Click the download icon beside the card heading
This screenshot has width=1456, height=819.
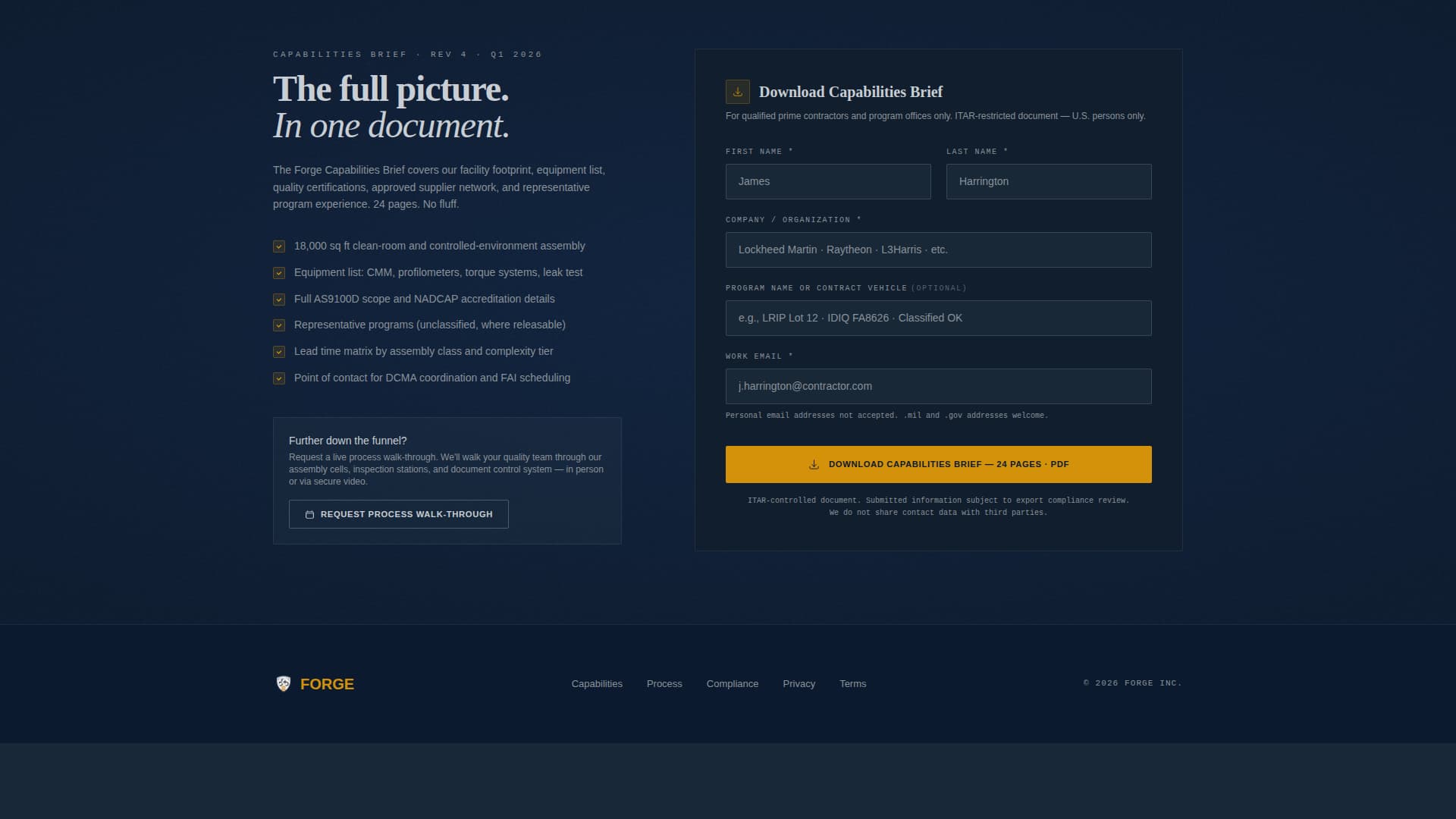[736, 91]
